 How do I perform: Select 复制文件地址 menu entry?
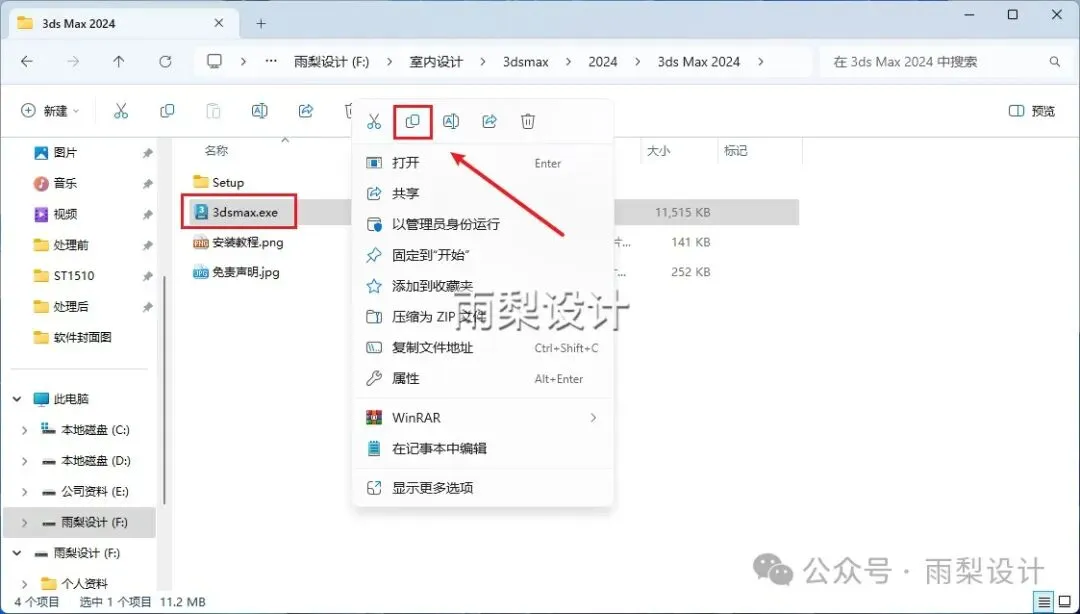pos(483,348)
